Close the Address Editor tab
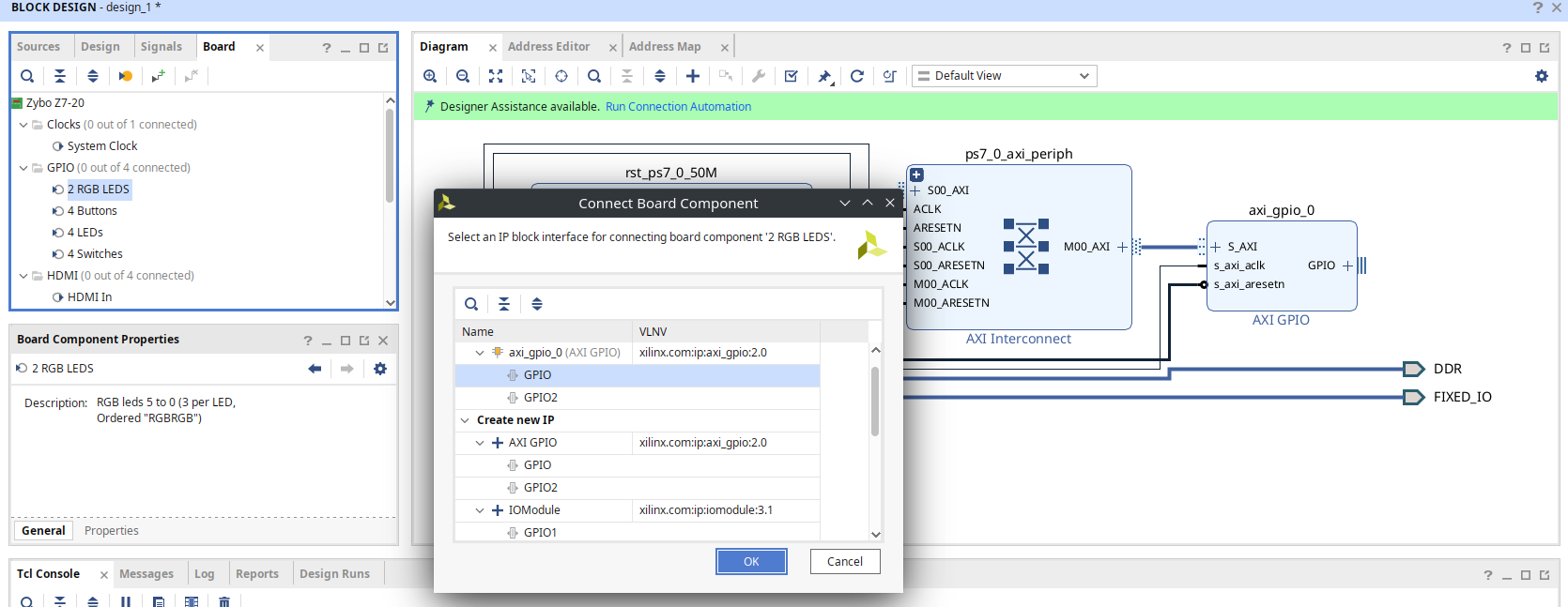Image resolution: width=1568 pixels, height=607 pixels. (x=613, y=48)
